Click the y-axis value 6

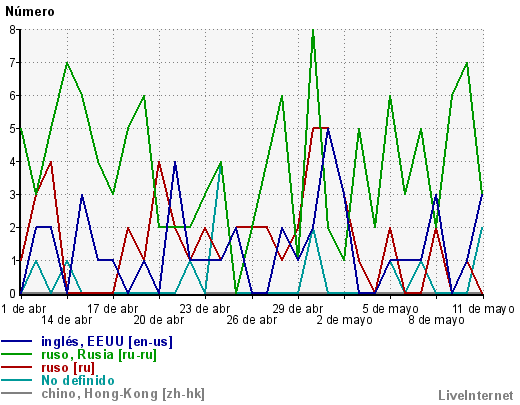(13, 96)
